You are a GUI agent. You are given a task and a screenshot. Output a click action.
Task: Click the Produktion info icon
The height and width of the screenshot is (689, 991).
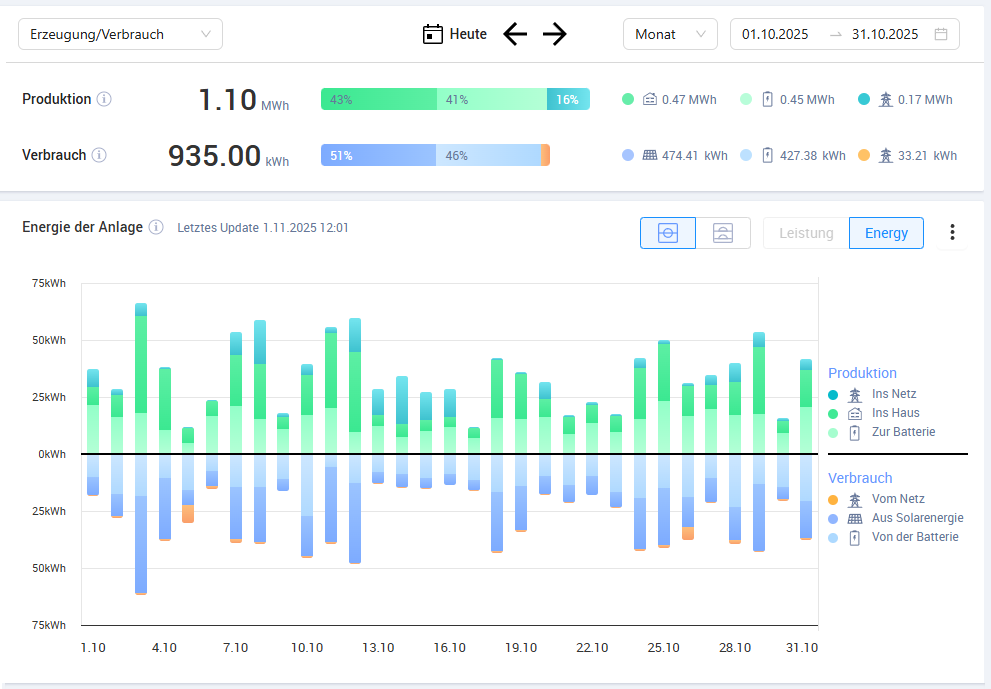point(104,99)
